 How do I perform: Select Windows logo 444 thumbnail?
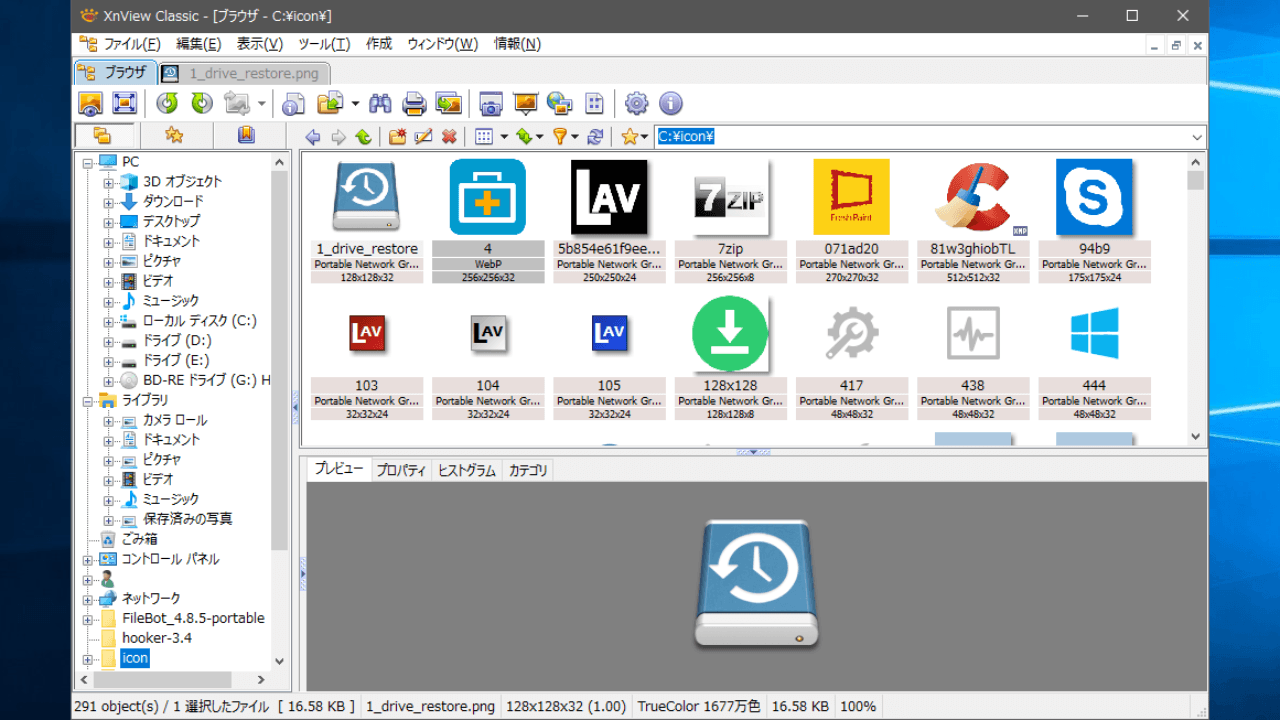[x=1094, y=357]
